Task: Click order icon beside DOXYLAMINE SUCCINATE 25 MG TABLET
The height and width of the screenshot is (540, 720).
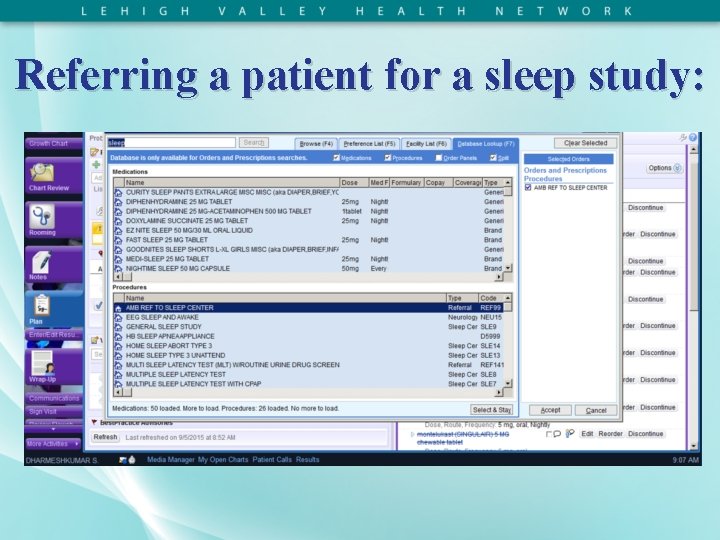Action: [118, 221]
